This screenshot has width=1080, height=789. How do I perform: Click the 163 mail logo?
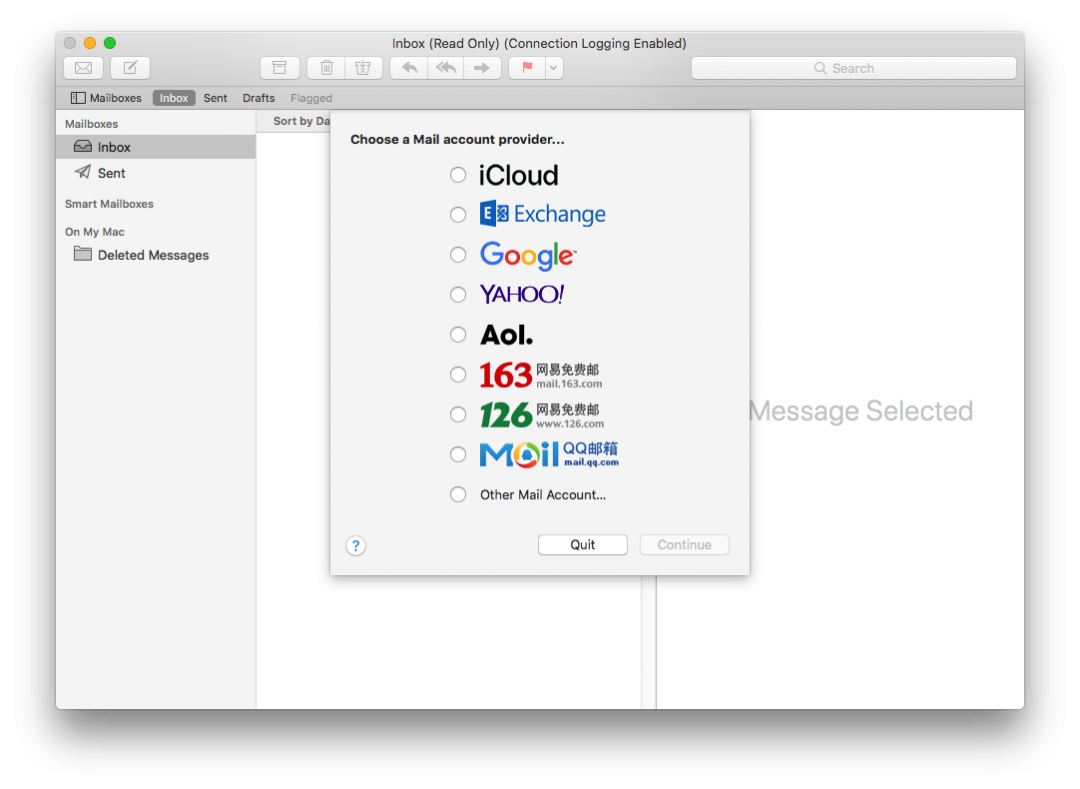tap(541, 375)
